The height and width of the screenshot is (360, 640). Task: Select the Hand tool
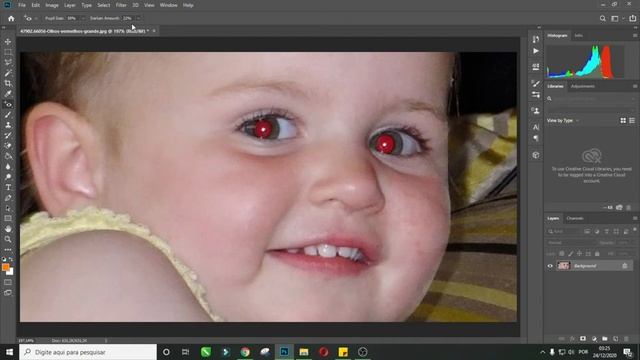pyautogui.click(x=8, y=229)
